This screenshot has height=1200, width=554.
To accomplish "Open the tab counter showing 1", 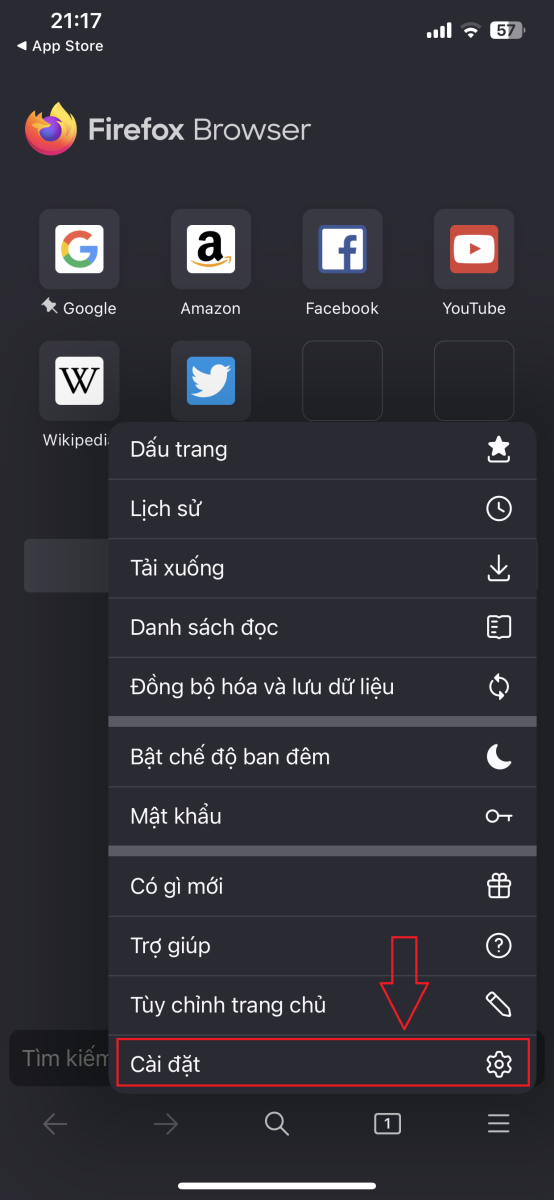I will 387,1124.
